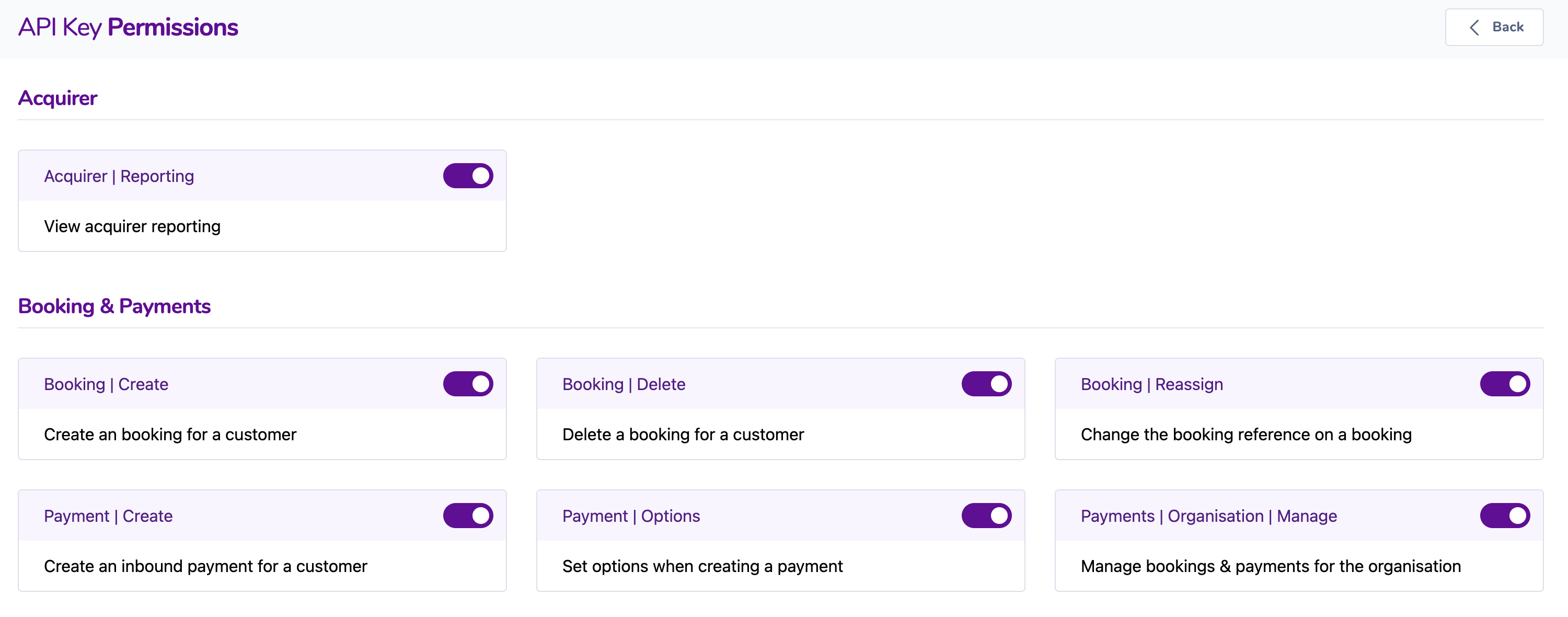Click the Payment | Create title text
This screenshot has width=1568, height=617.
coord(108,517)
